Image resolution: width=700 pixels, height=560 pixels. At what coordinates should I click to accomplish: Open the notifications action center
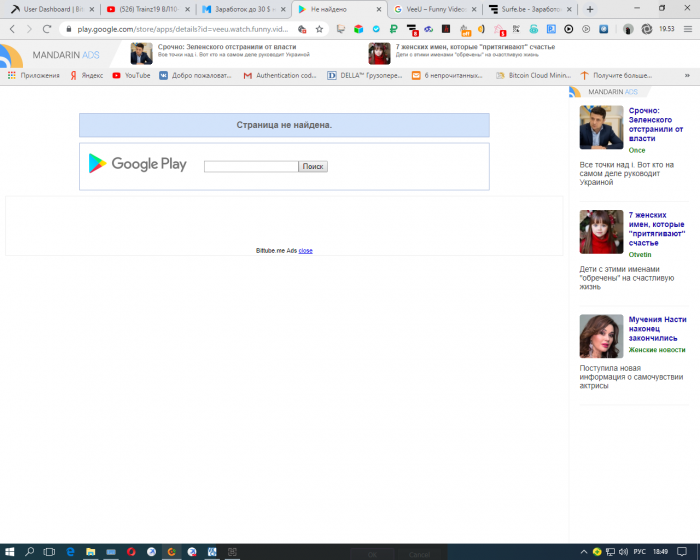click(682, 552)
